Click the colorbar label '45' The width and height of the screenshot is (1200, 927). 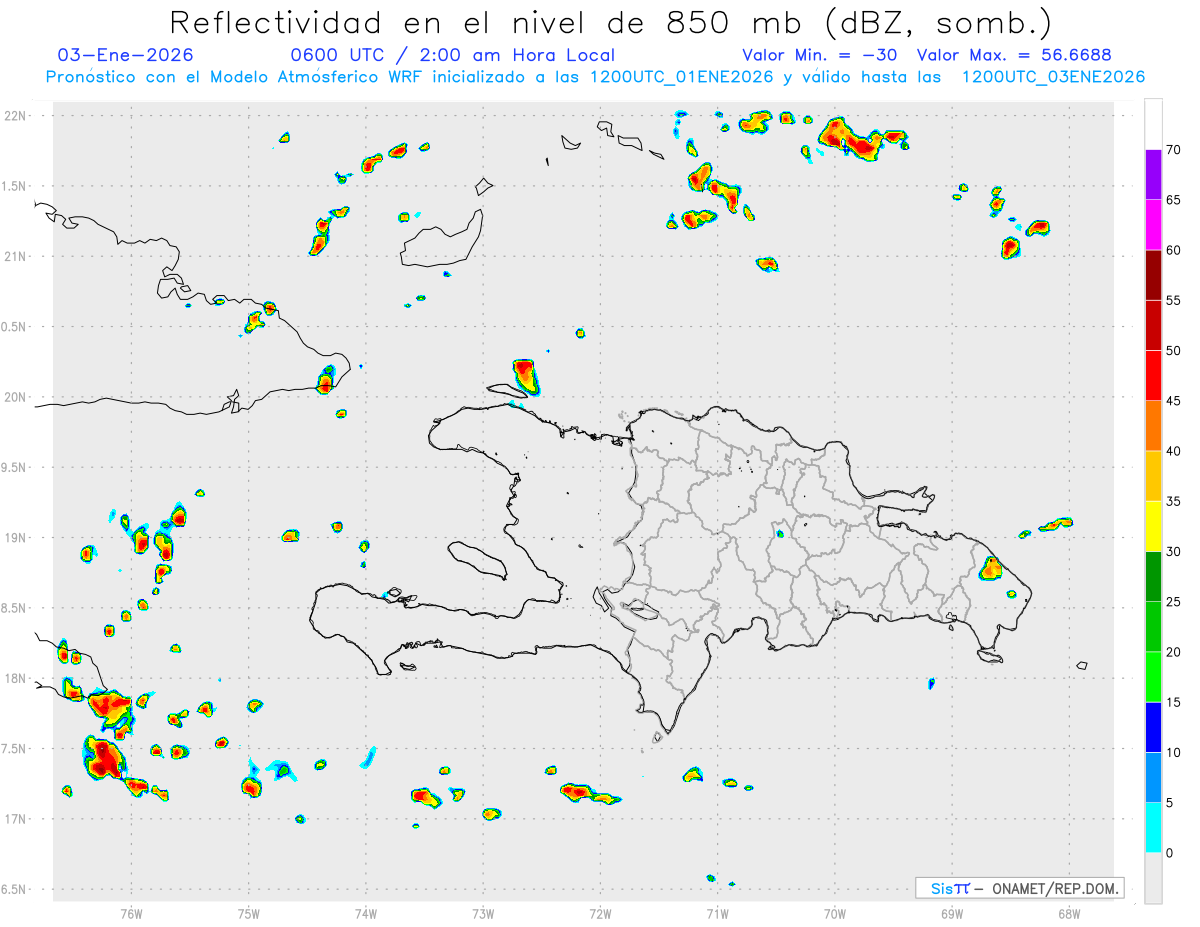(1174, 401)
